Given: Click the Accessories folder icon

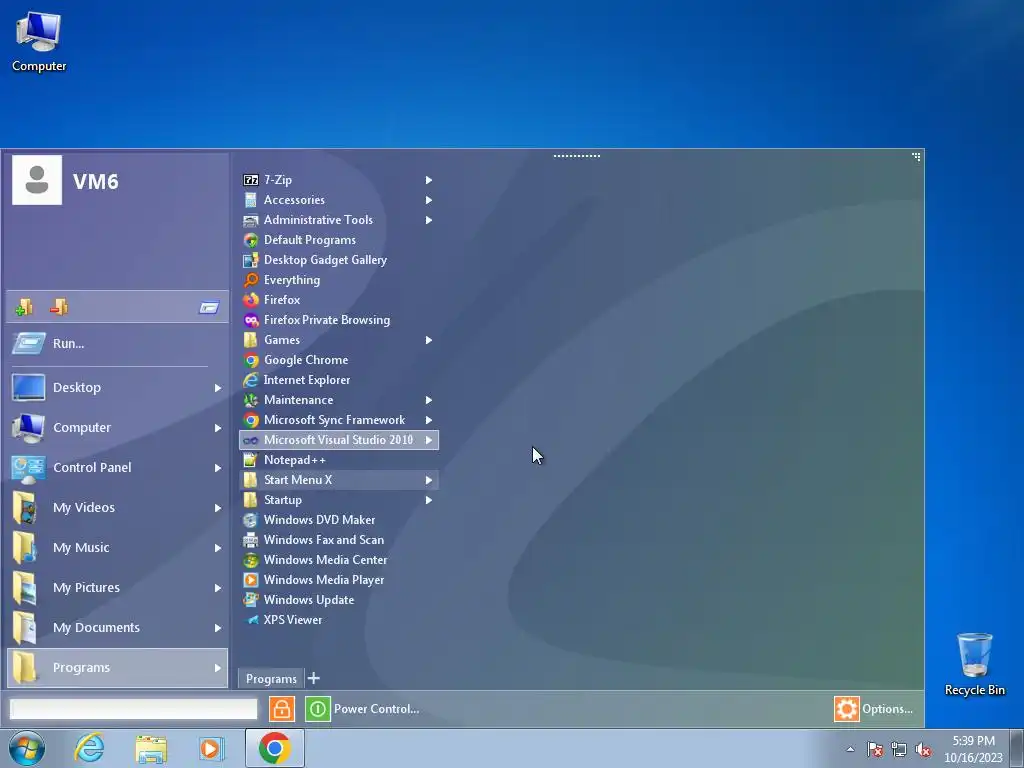Looking at the screenshot, I should tap(251, 200).
